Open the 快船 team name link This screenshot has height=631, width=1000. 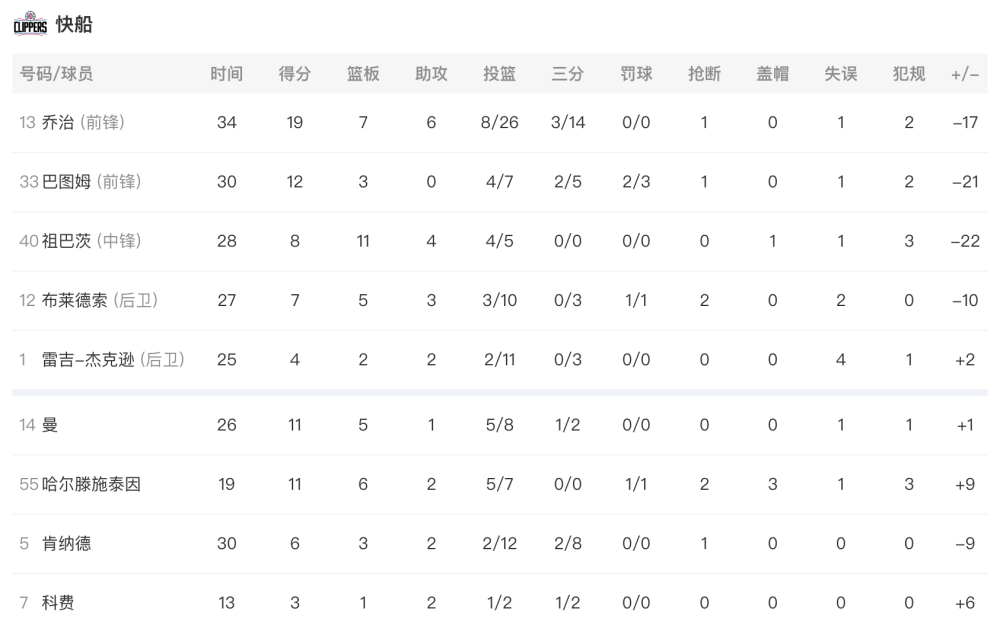74,24
